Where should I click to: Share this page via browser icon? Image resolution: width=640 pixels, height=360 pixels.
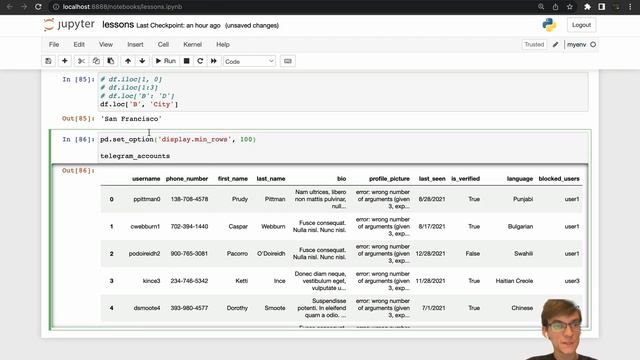[555, 7]
